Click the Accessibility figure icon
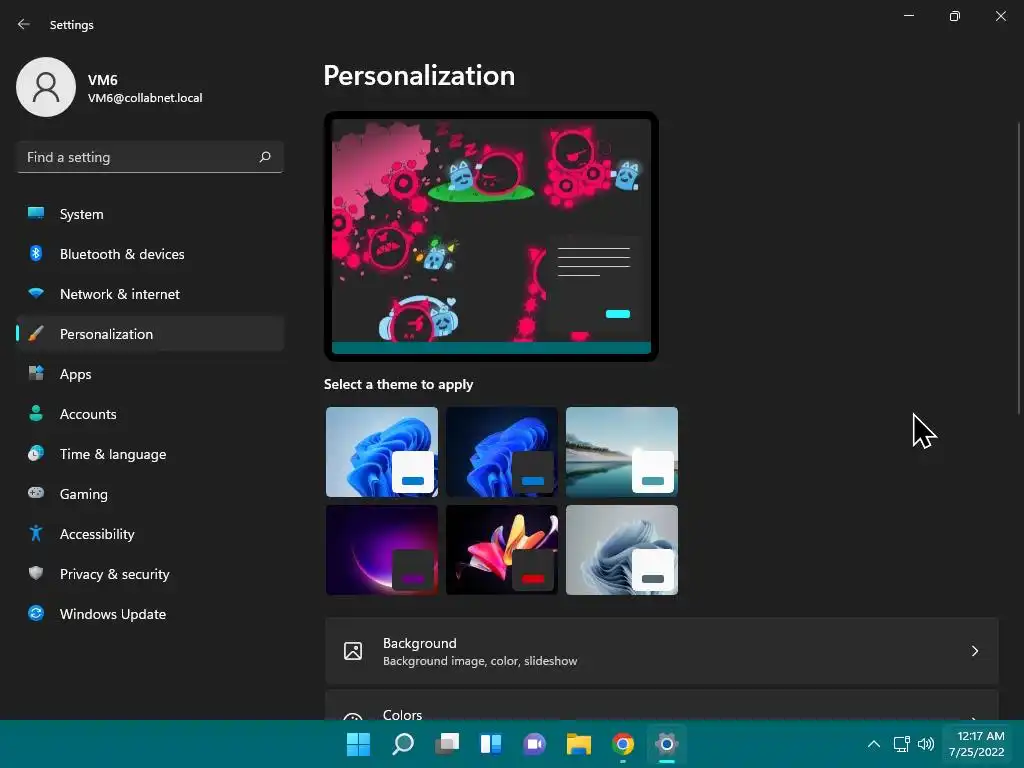 click(36, 534)
